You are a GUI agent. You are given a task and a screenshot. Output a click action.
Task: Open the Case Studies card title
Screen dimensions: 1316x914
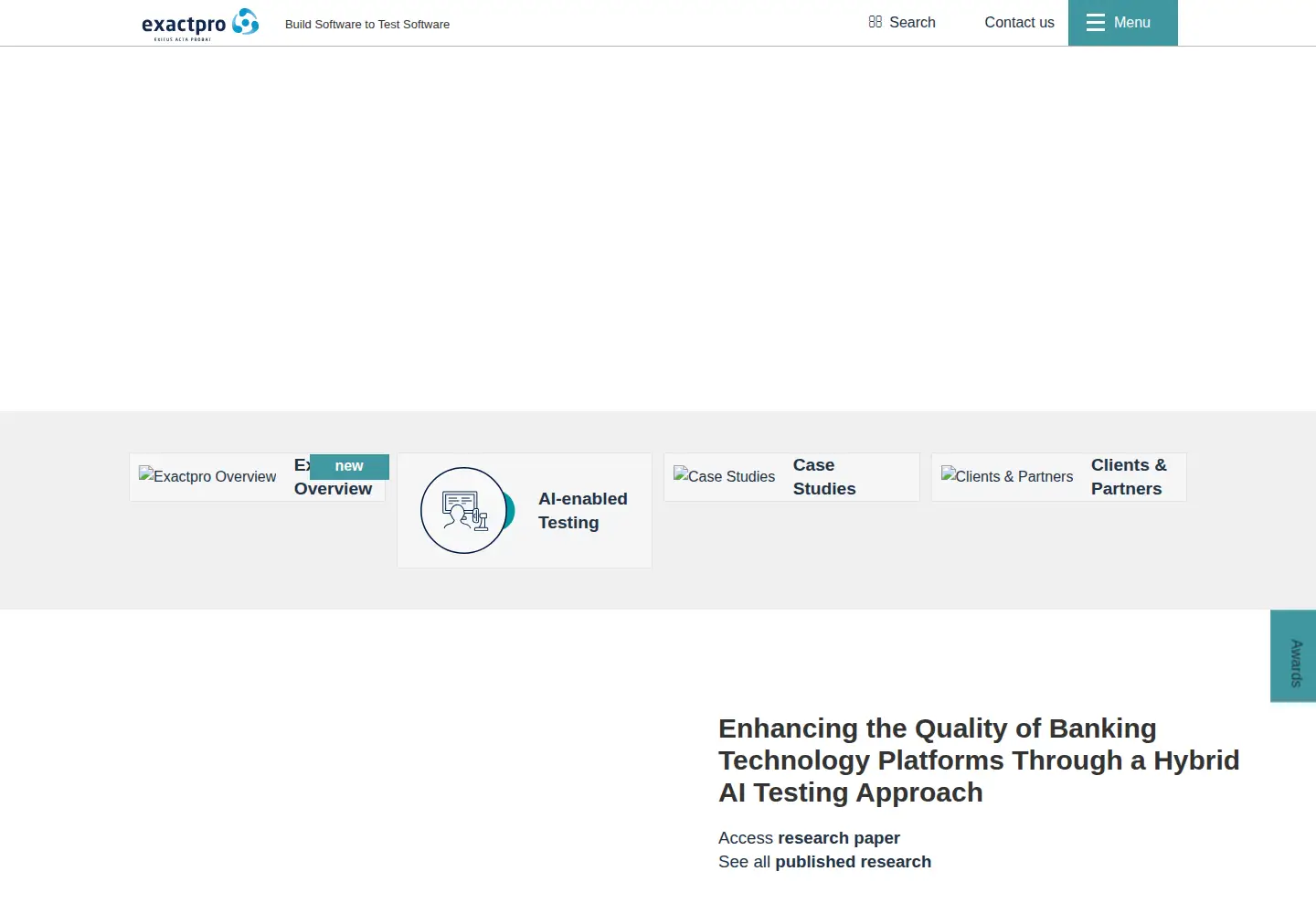click(824, 477)
